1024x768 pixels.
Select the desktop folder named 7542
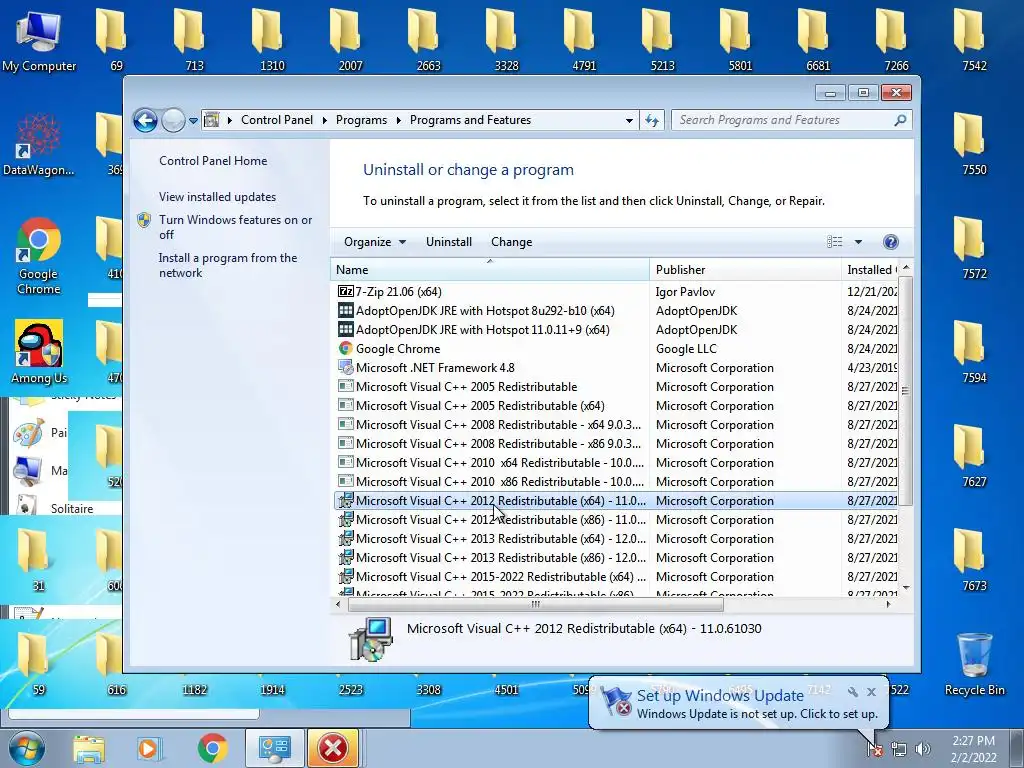(974, 40)
